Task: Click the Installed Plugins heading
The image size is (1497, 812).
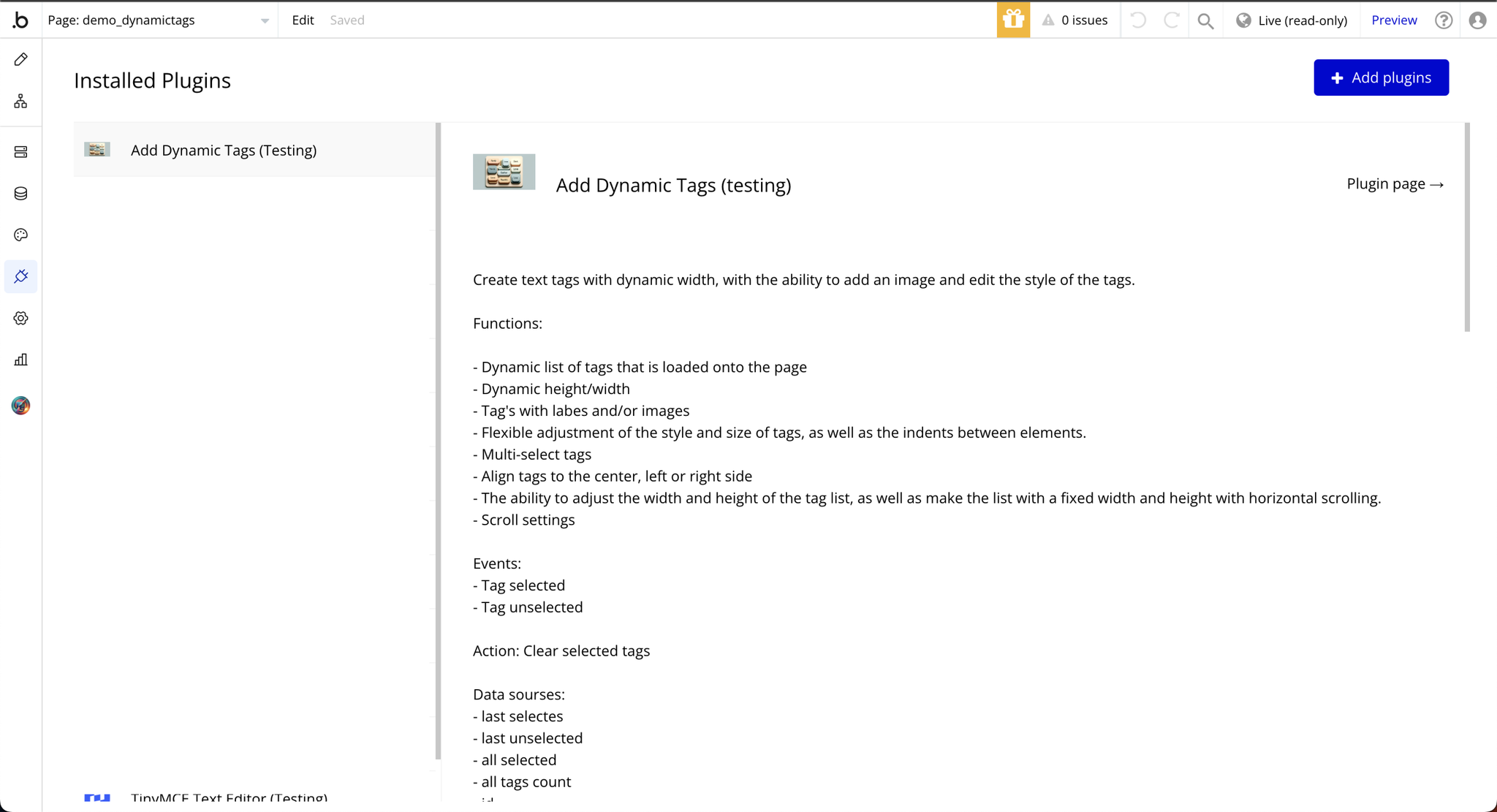Action: point(152,80)
